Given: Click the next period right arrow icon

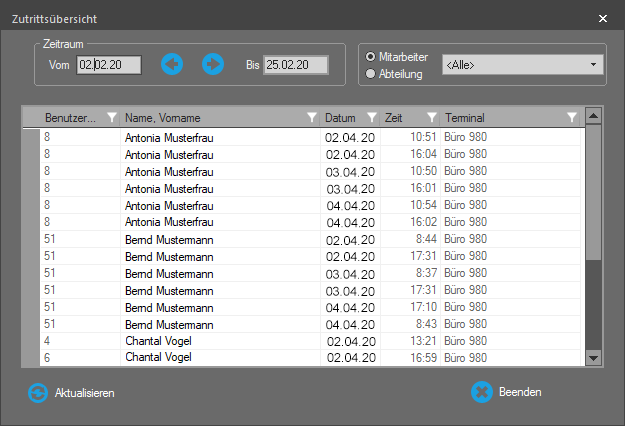Looking at the screenshot, I should point(212,64).
